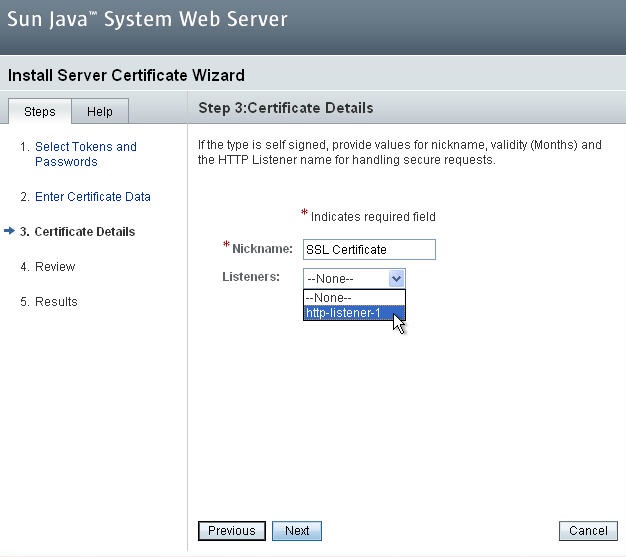This screenshot has height=557, width=626.
Task: Click the Next button
Action: pyautogui.click(x=297, y=531)
